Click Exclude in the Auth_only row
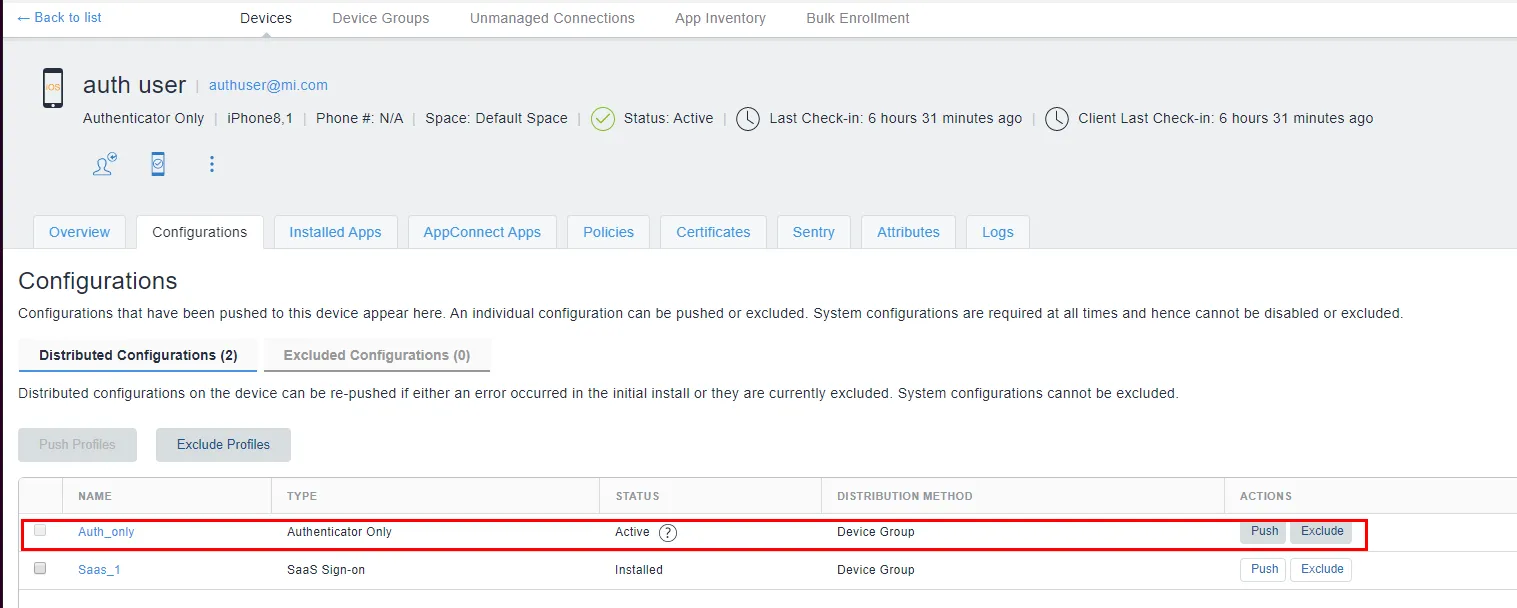Image resolution: width=1517 pixels, height=608 pixels. (x=1322, y=532)
